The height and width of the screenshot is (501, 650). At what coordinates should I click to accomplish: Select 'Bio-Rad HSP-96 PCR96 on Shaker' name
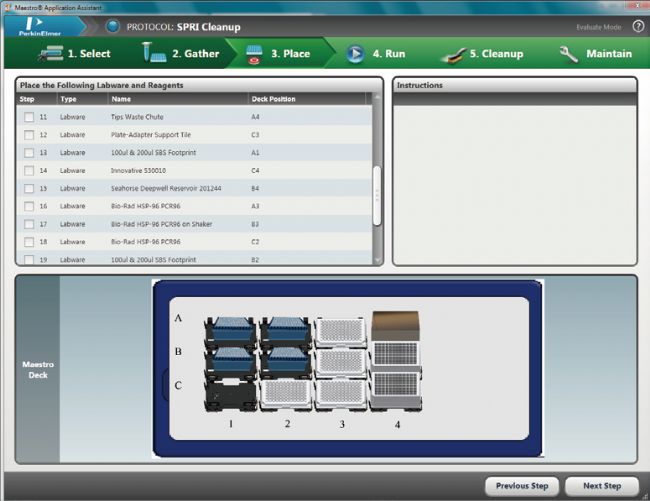[161, 224]
